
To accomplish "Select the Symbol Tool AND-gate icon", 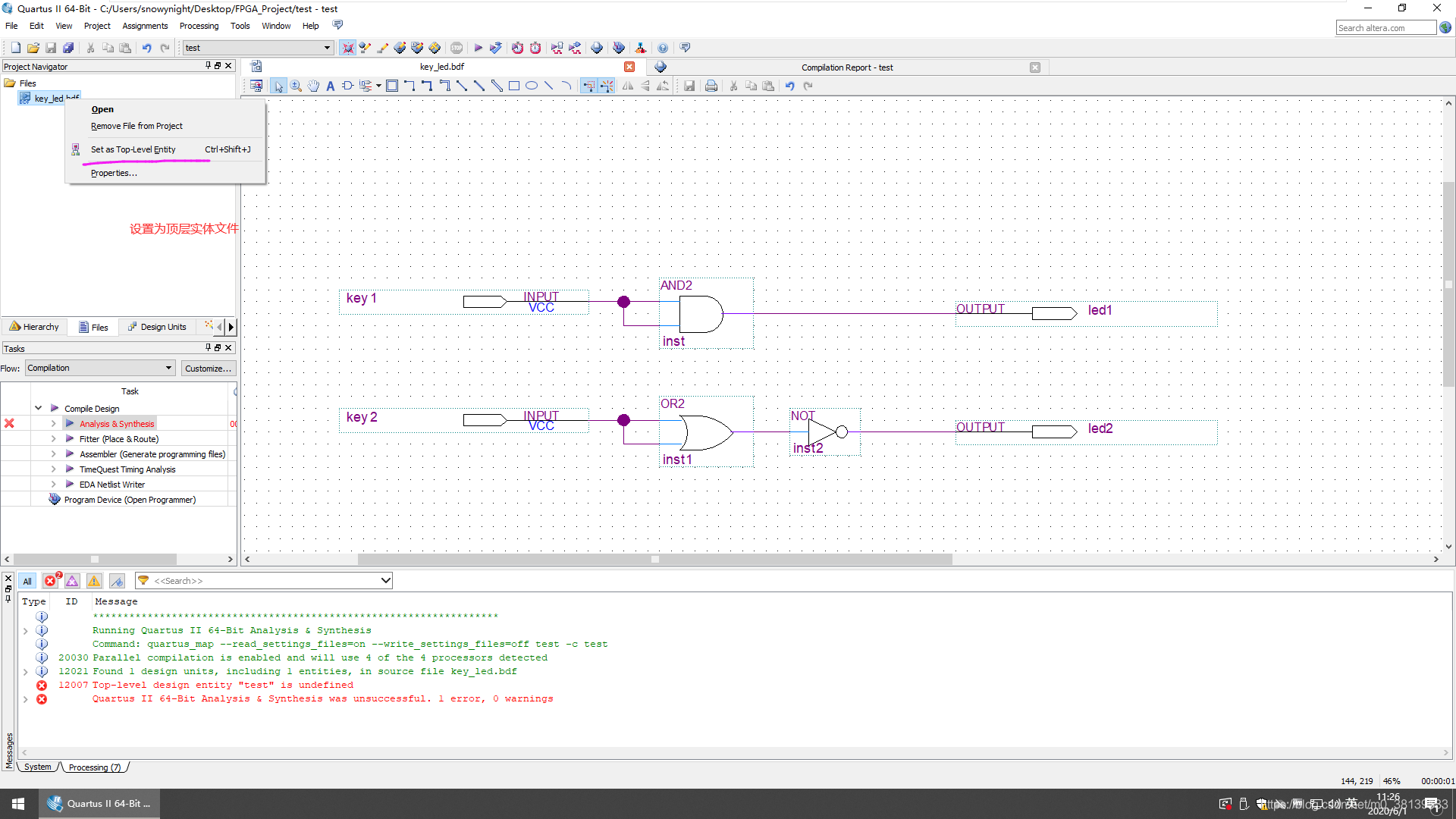I will (x=347, y=86).
